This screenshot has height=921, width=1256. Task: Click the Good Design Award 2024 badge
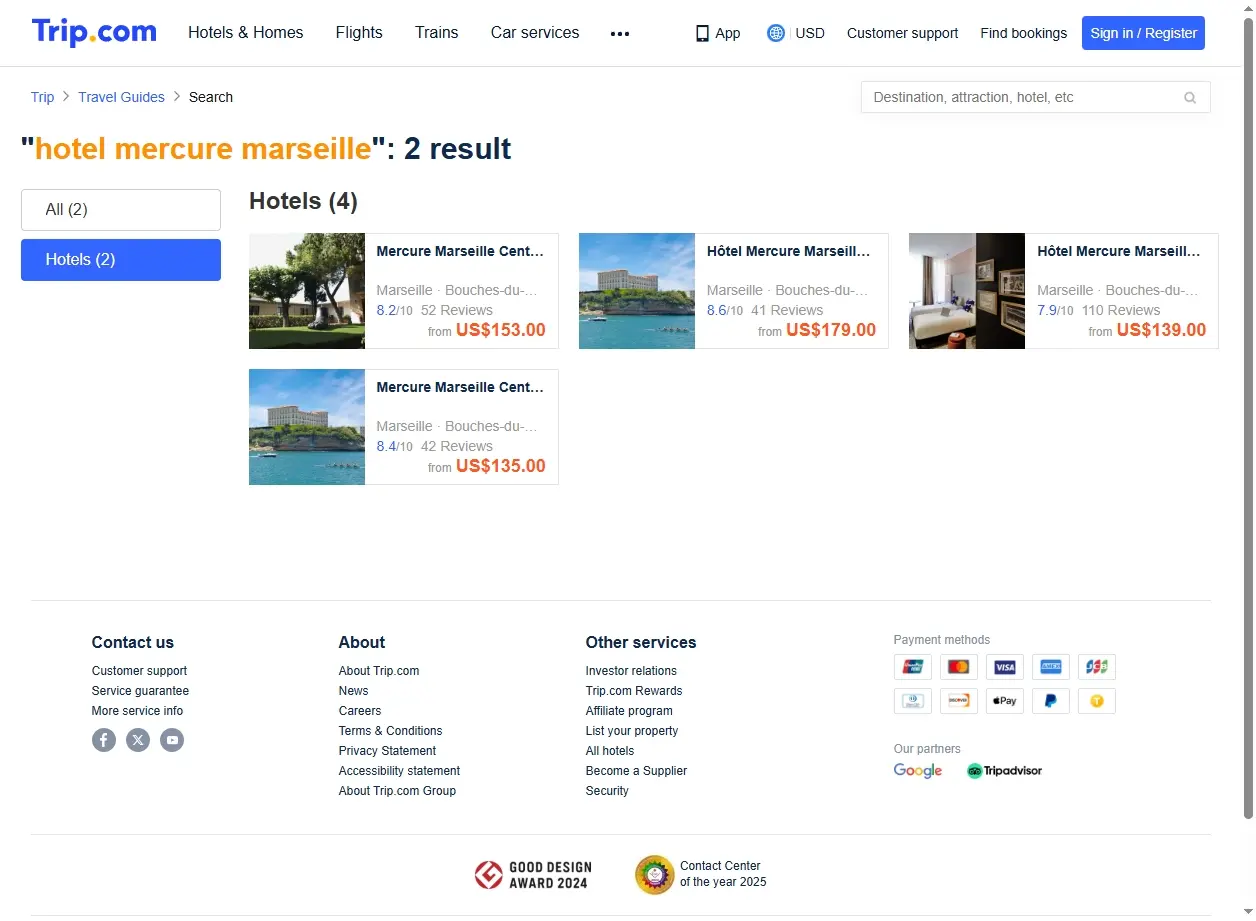533,875
